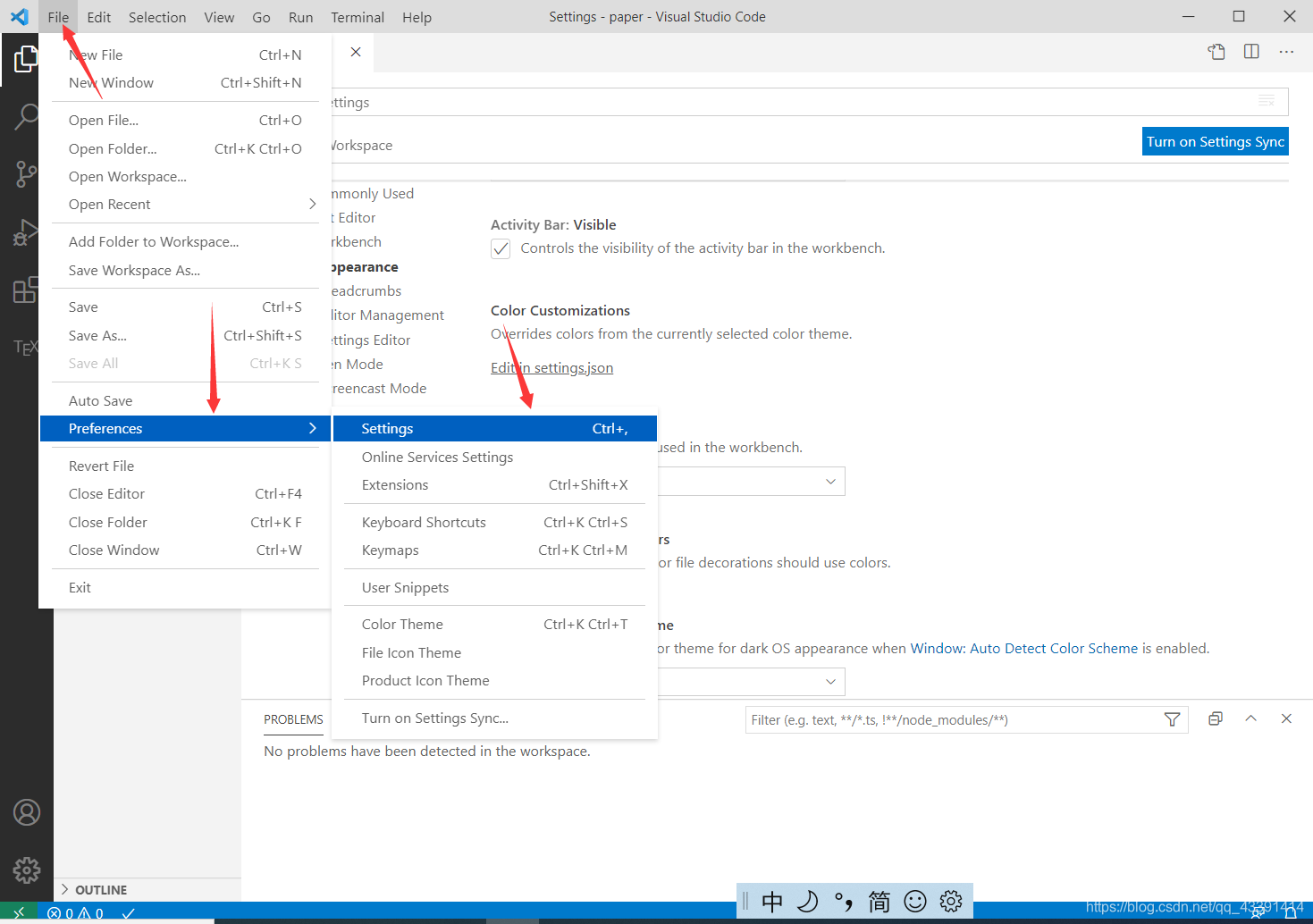Choose Online Services Settings entry
This screenshot has height=924, width=1313.
(494, 457)
